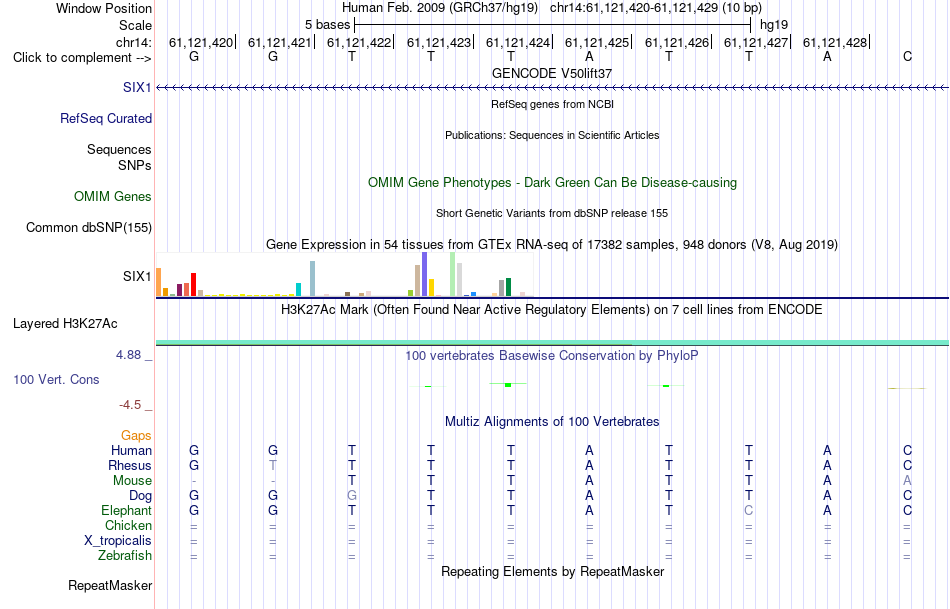
Task: Click position label 61,121,428
Action: 835,42
